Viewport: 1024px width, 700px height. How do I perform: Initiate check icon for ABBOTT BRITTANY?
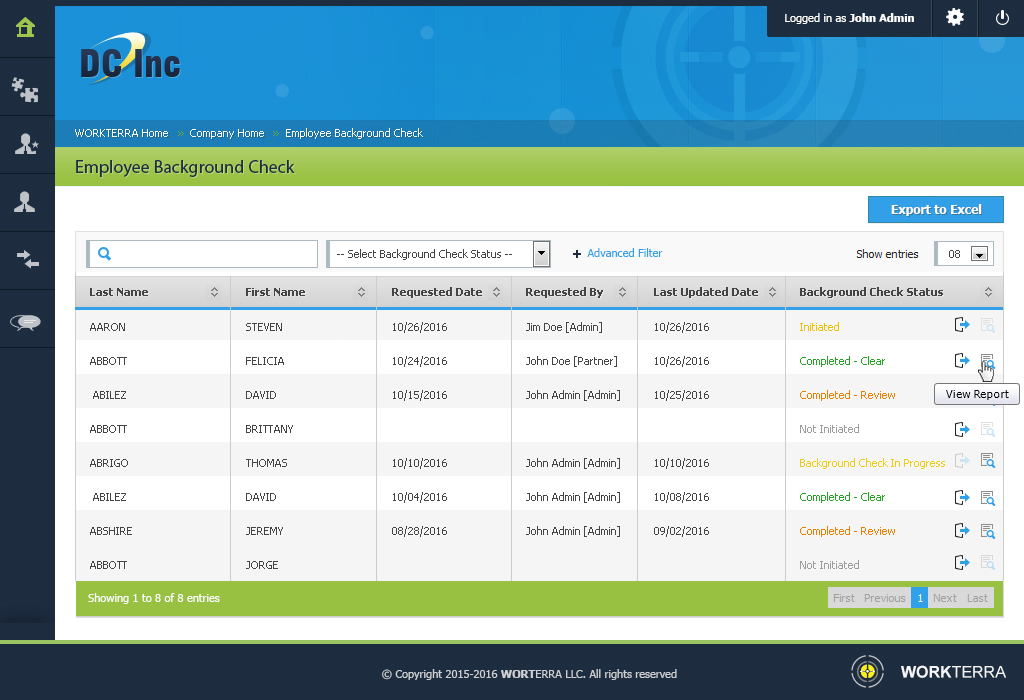click(961, 429)
